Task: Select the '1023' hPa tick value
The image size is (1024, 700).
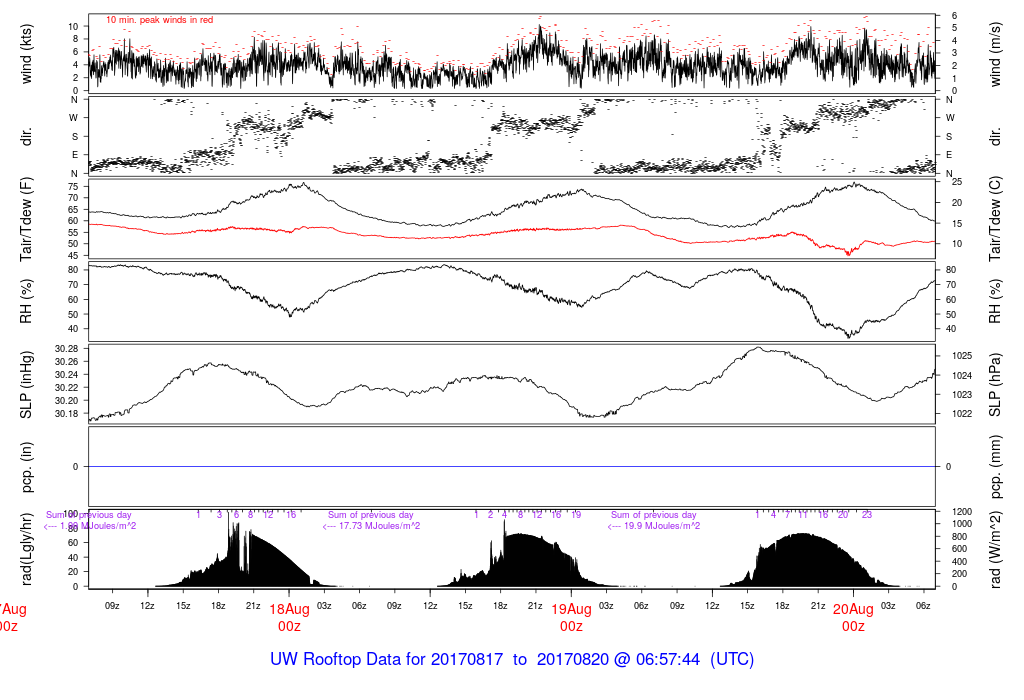Action: (962, 394)
